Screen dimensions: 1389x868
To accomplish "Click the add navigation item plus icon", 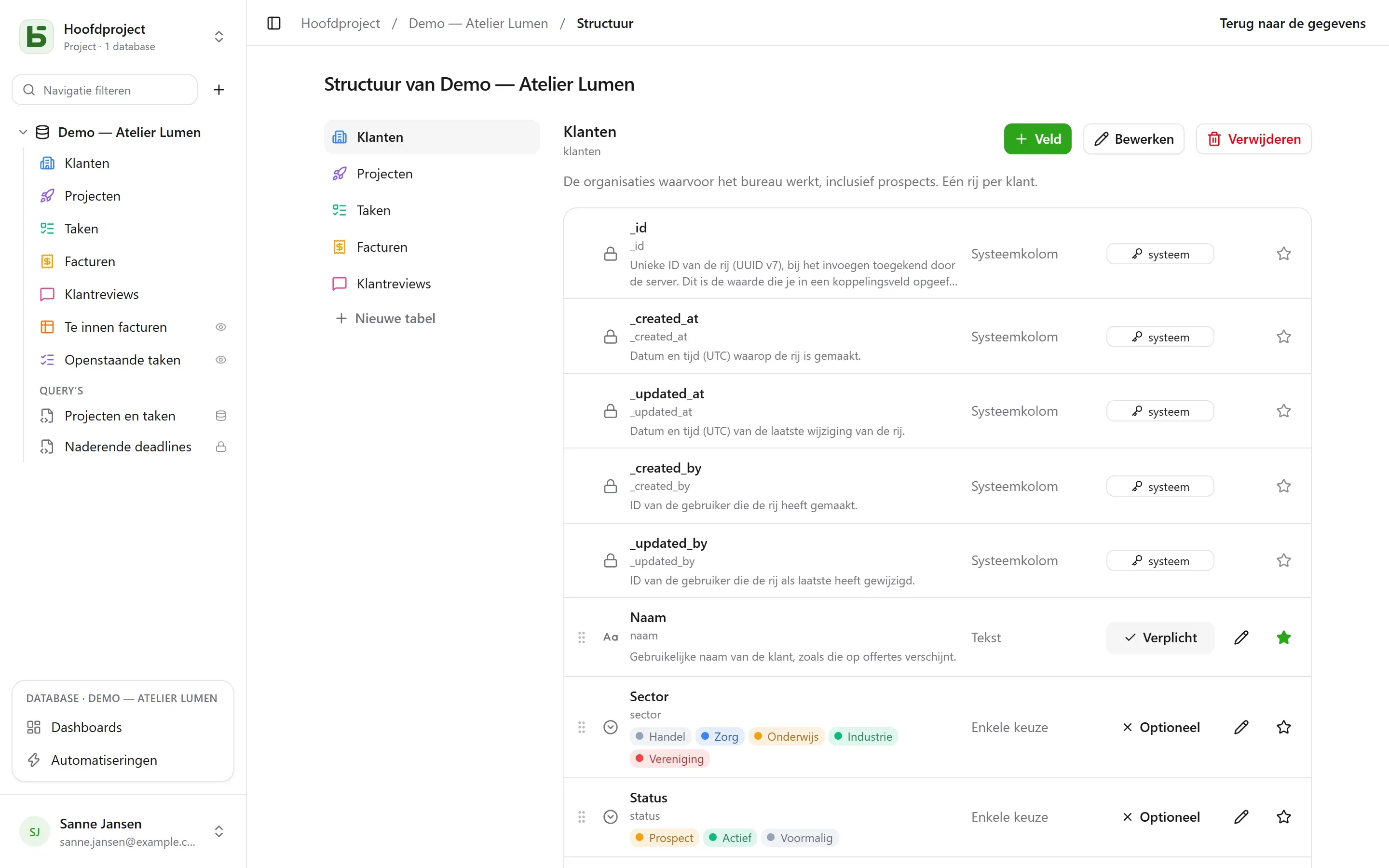I will click(x=218, y=90).
